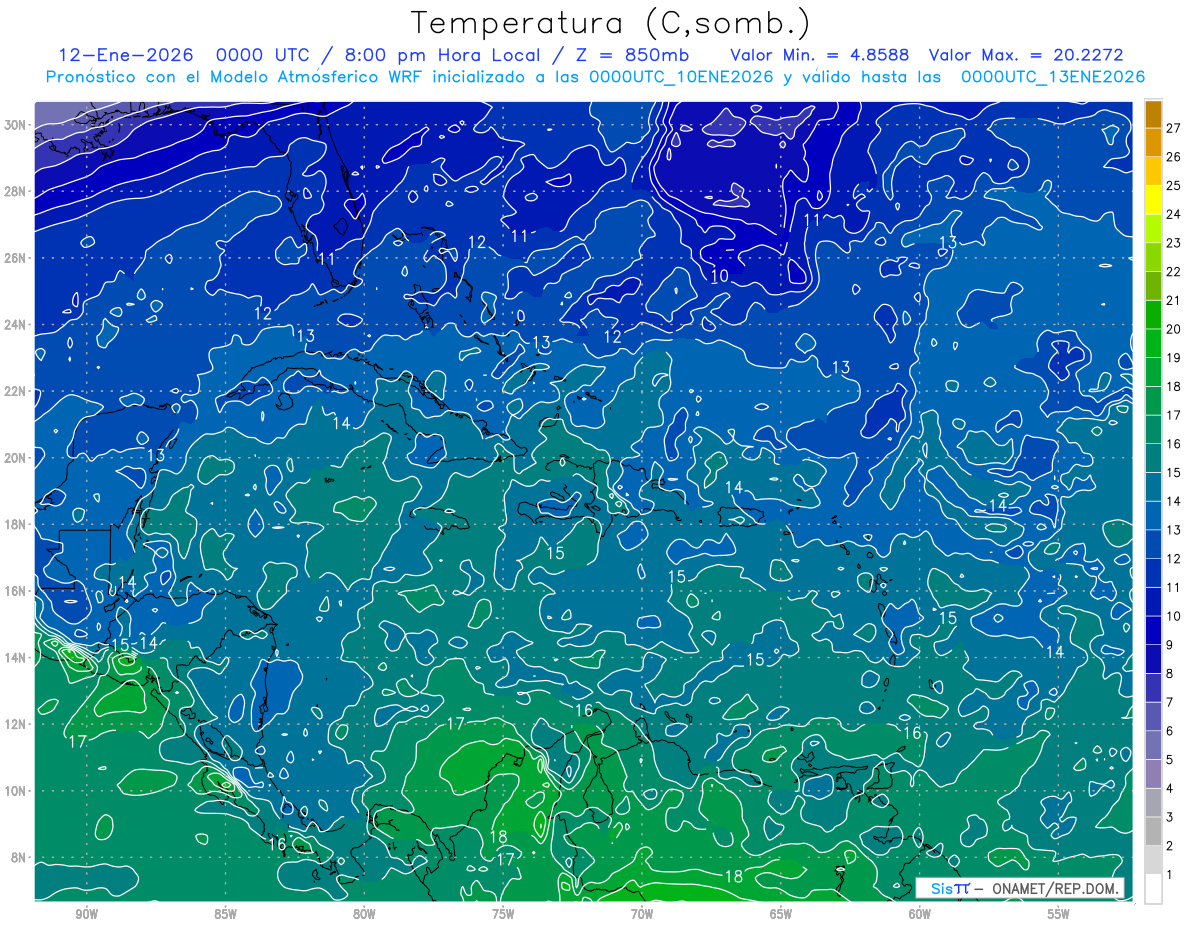This screenshot has height=927, width=1200.
Task: Click the 70W longitude label
Action: [642, 913]
